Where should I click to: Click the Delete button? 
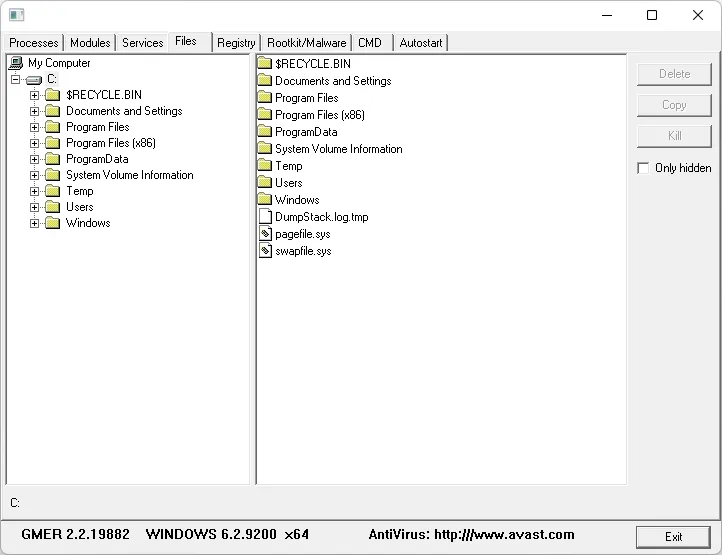coord(675,74)
